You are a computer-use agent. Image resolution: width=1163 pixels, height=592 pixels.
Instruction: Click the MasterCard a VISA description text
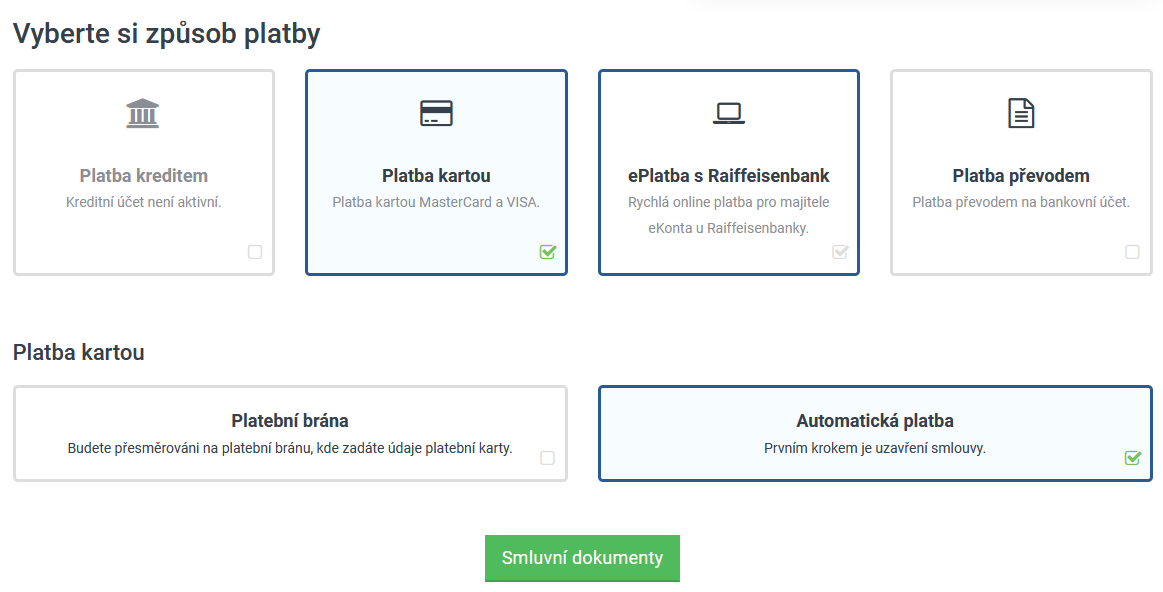coord(436,202)
